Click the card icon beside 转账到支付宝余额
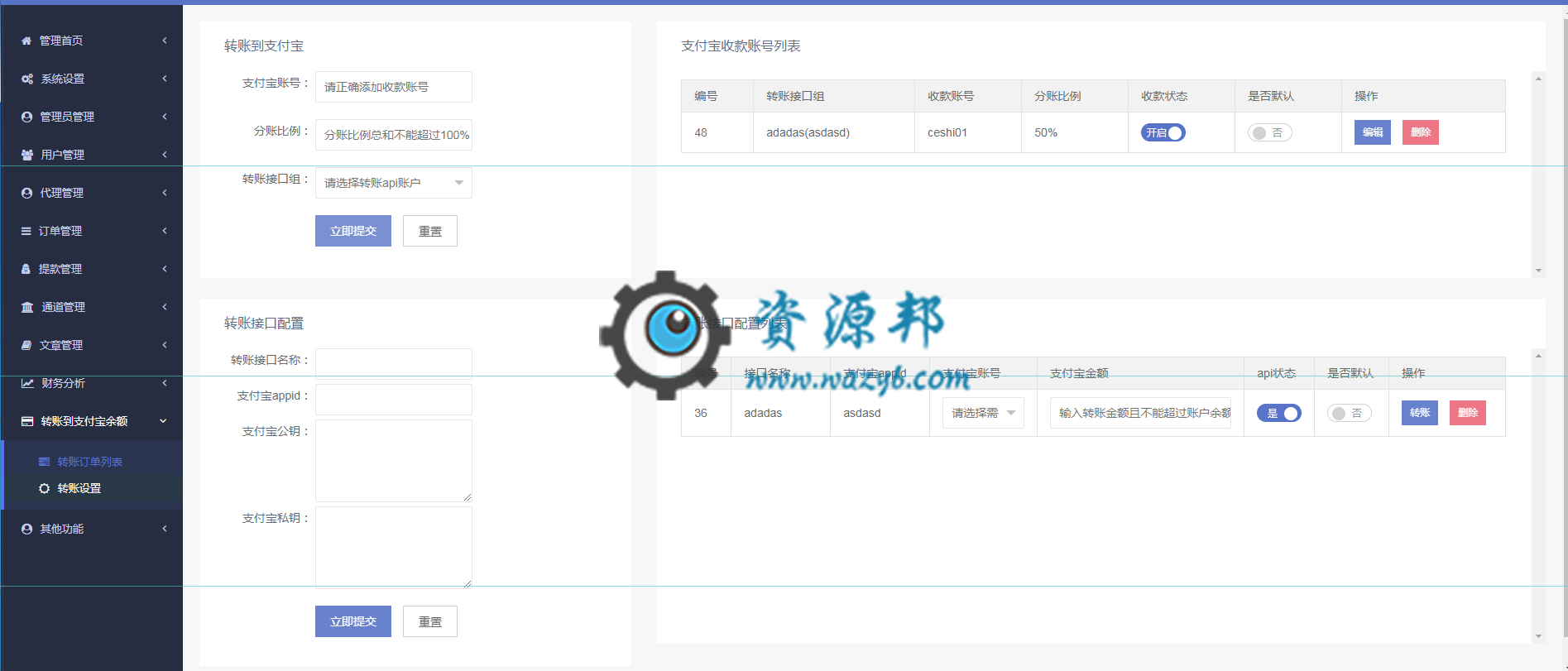Image resolution: width=1568 pixels, height=671 pixels. coord(27,421)
